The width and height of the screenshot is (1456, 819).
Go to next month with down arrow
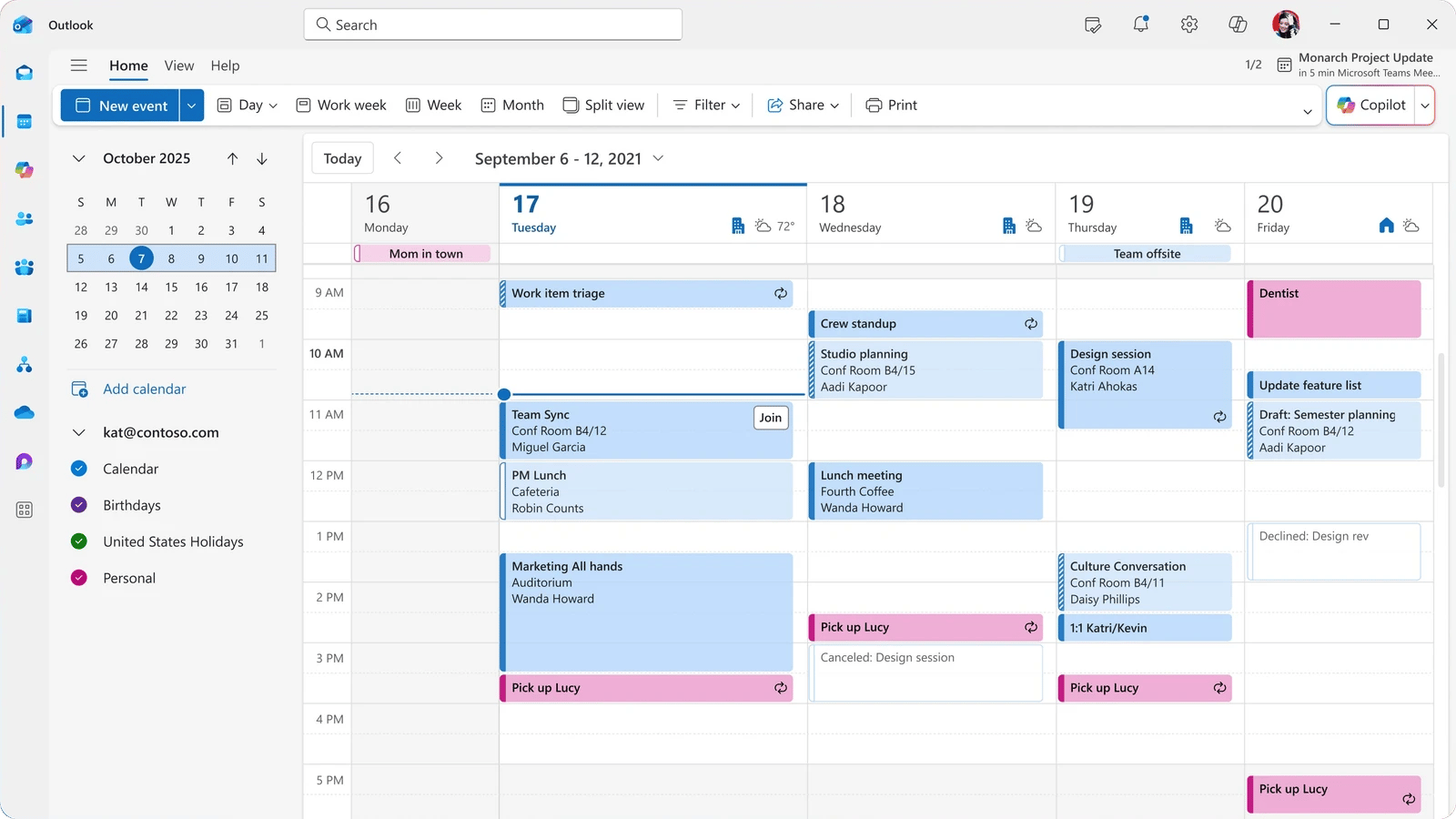click(x=262, y=158)
